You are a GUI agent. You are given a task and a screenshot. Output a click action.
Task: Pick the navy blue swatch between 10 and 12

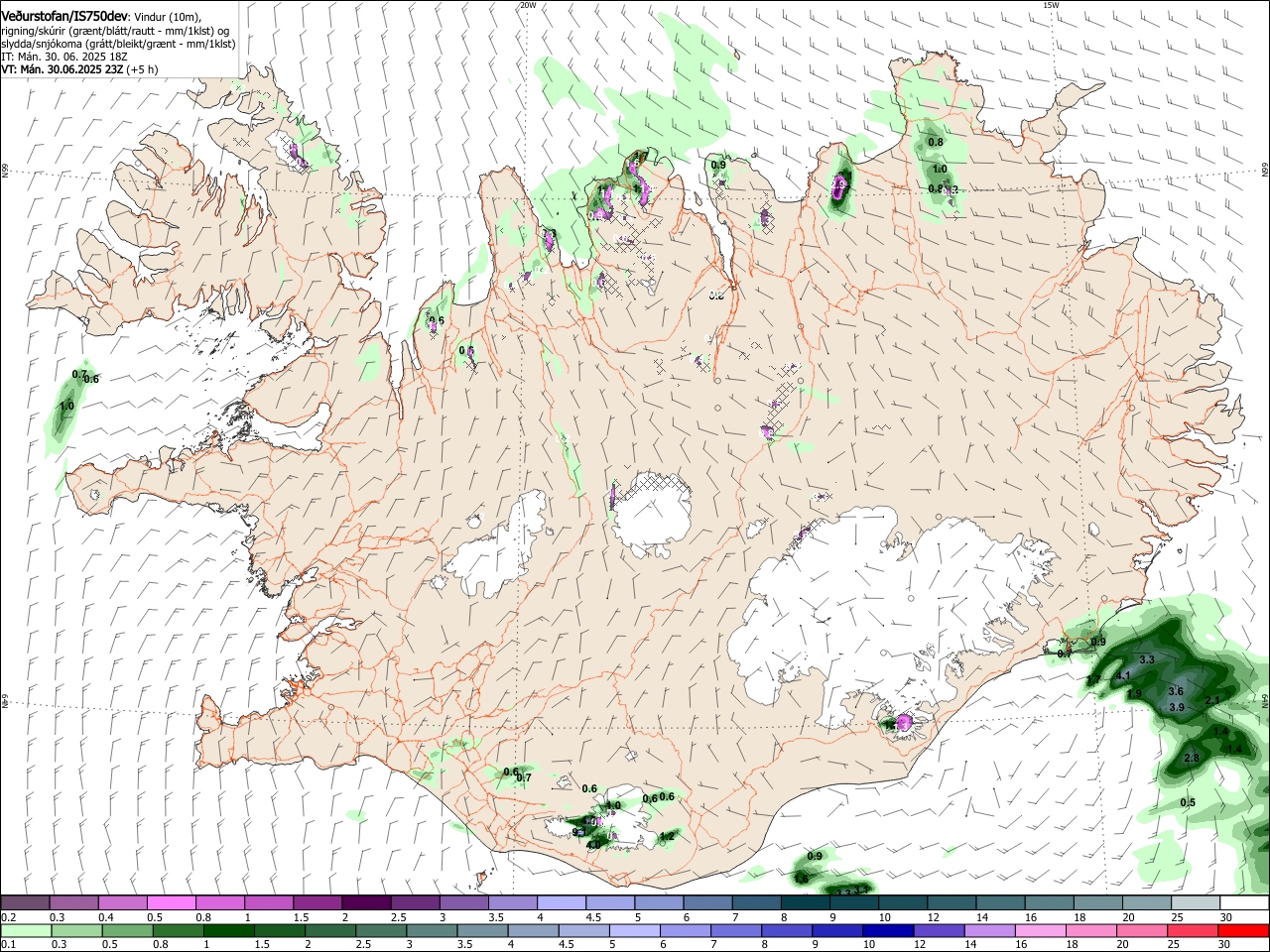(x=889, y=931)
